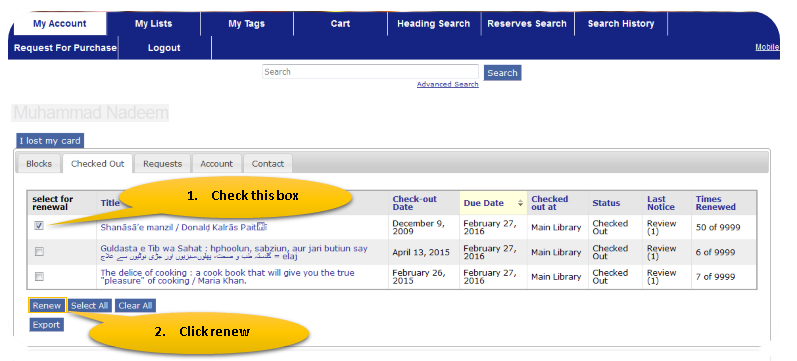
Task: Check renewal box for Guldasta e Tib wa Sahat
Action: click(x=39, y=252)
